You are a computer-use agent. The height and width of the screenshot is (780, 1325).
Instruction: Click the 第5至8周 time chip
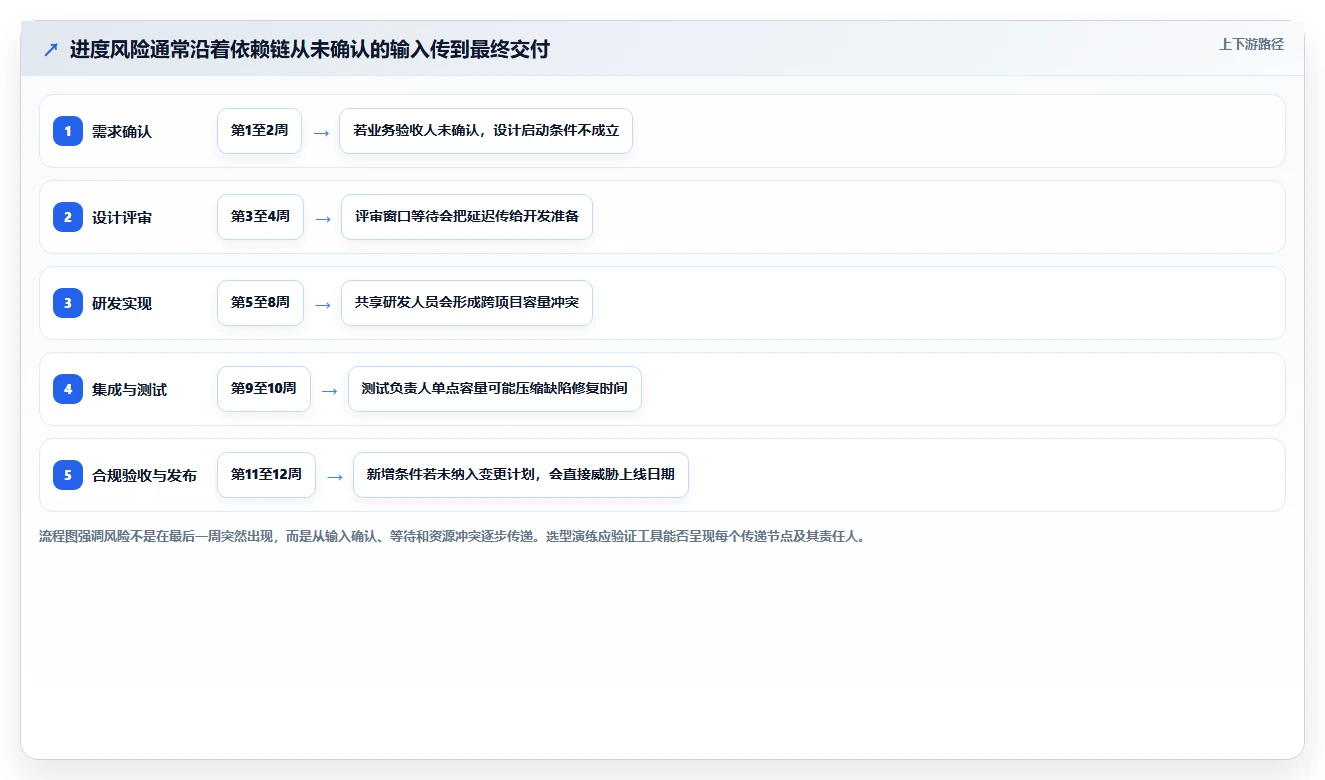click(260, 303)
